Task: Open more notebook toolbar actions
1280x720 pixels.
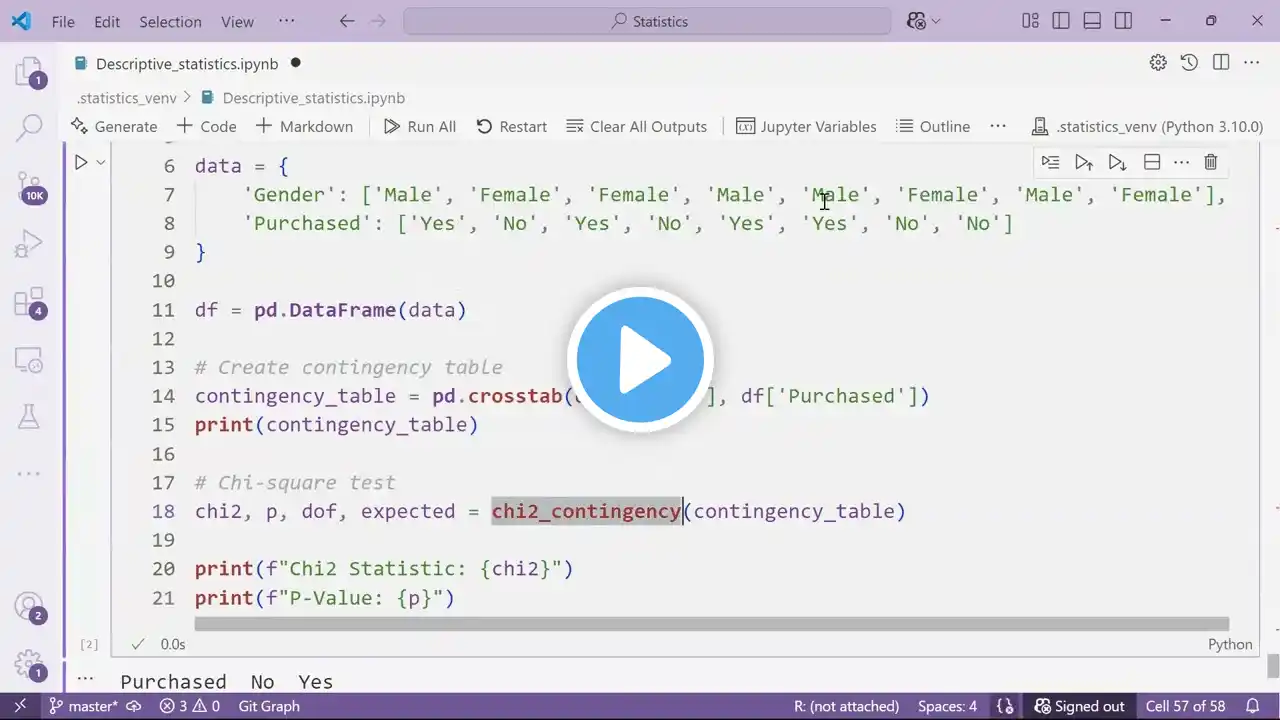Action: [x=998, y=126]
